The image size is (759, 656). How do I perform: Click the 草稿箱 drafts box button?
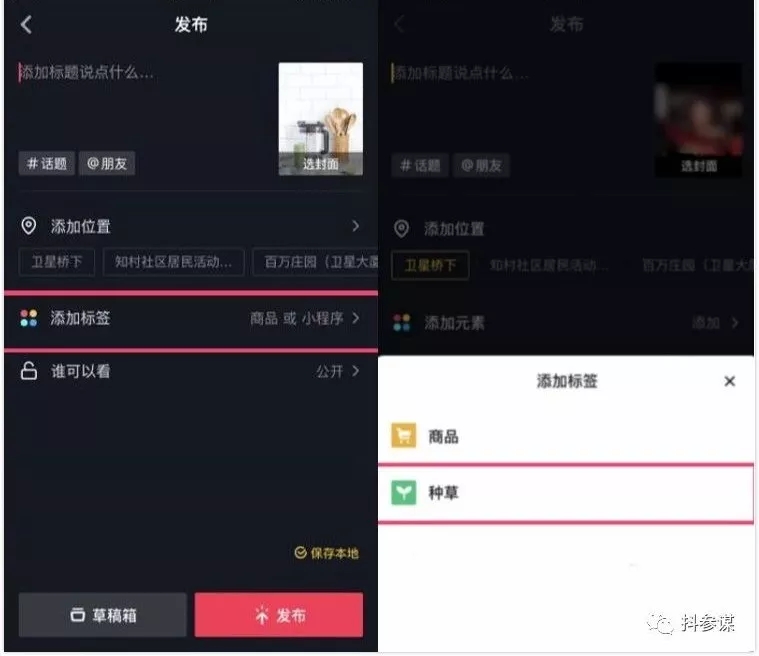103,615
